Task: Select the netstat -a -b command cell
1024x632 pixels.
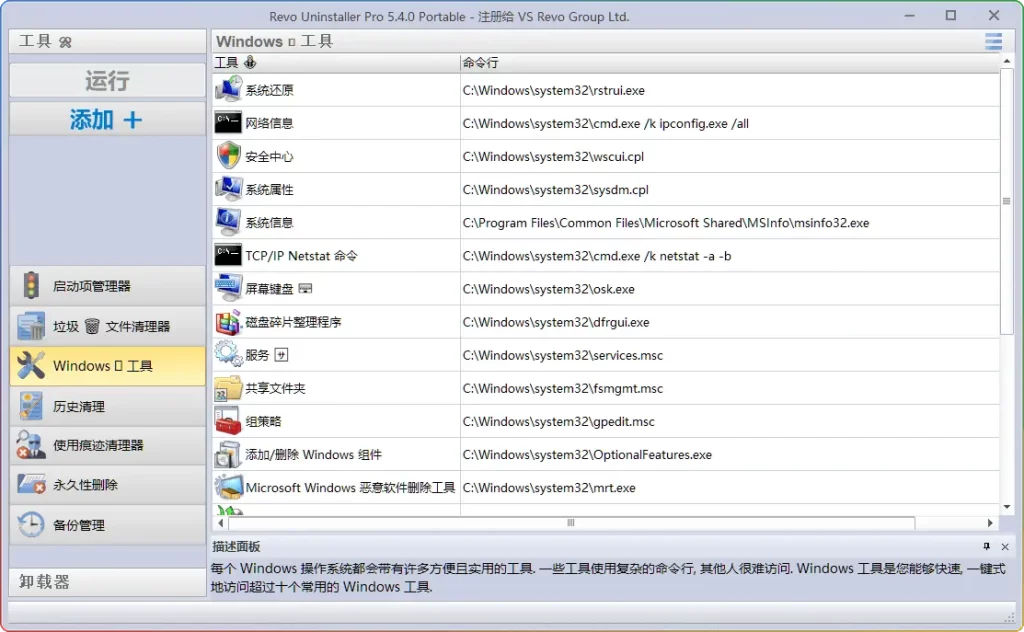Action: [729, 256]
